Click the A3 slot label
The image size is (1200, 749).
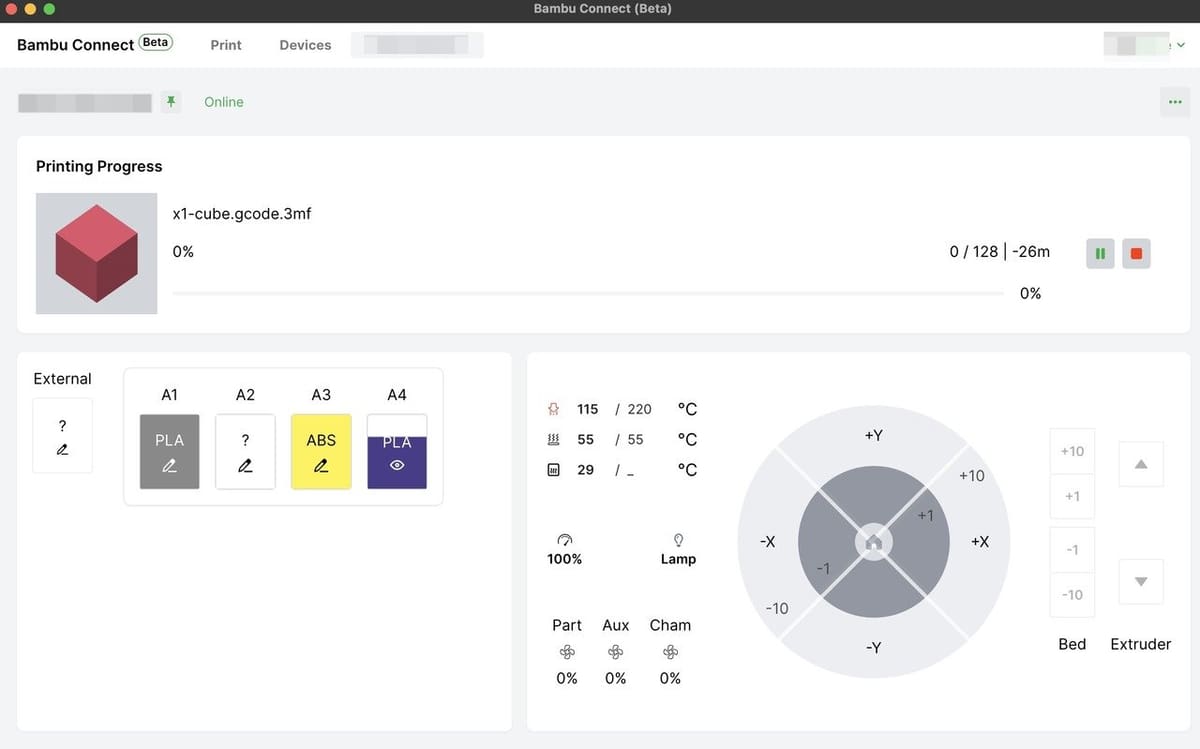click(x=321, y=395)
